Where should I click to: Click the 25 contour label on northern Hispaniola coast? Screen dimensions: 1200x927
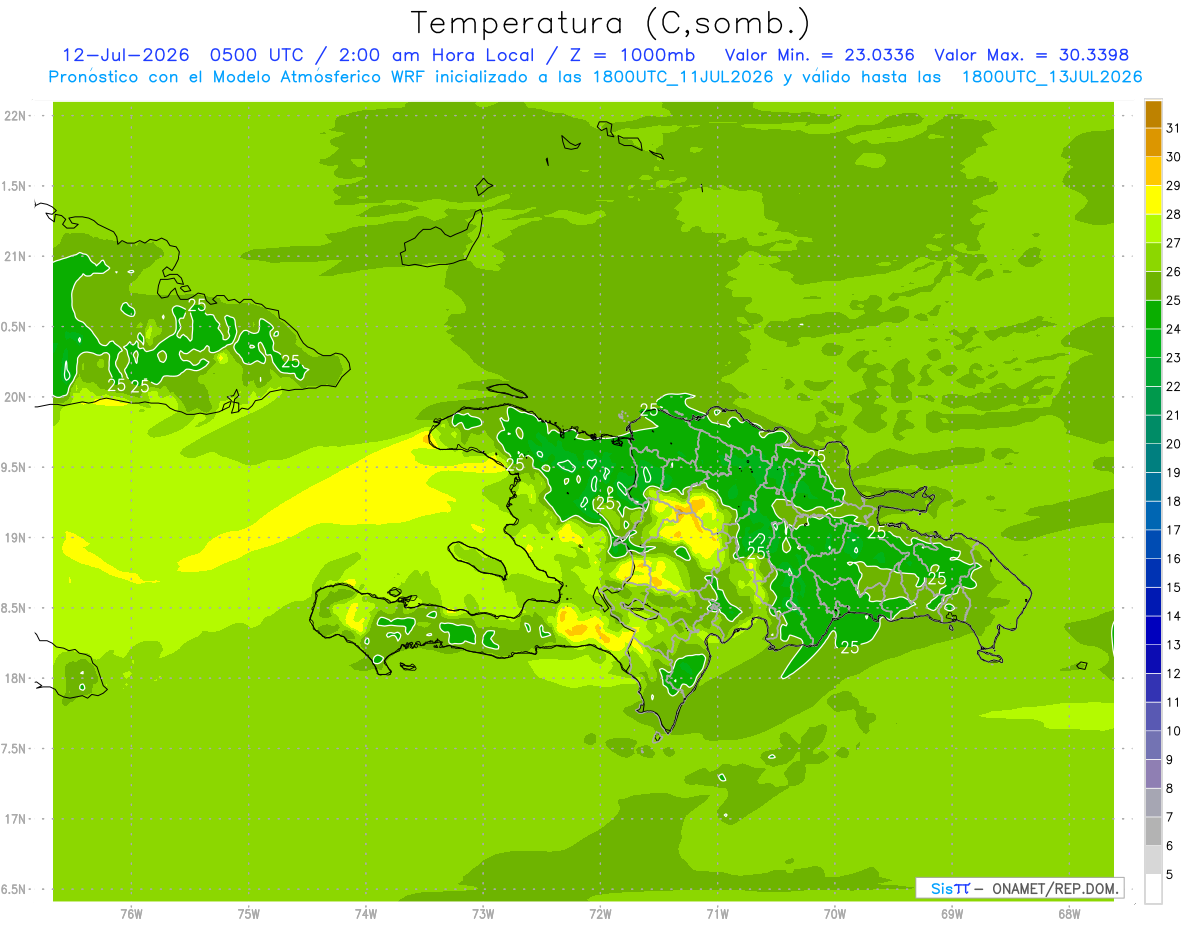pyautogui.click(x=649, y=409)
